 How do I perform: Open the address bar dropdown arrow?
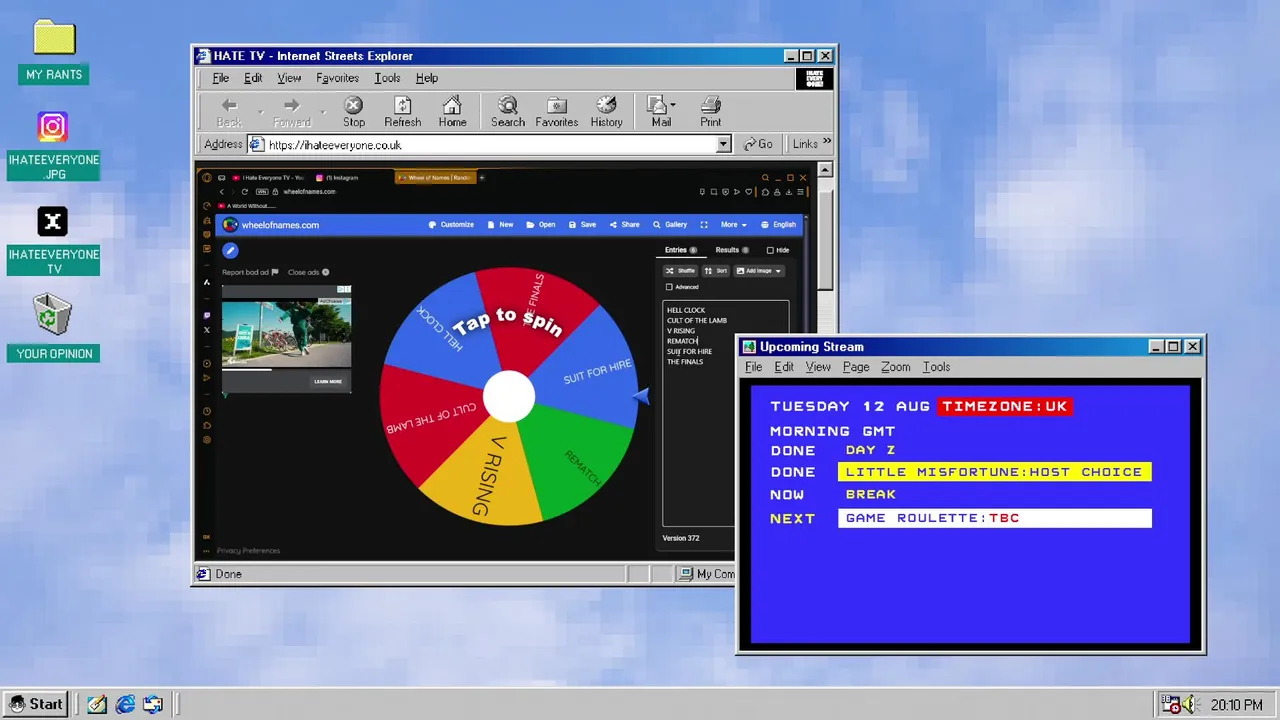point(724,144)
